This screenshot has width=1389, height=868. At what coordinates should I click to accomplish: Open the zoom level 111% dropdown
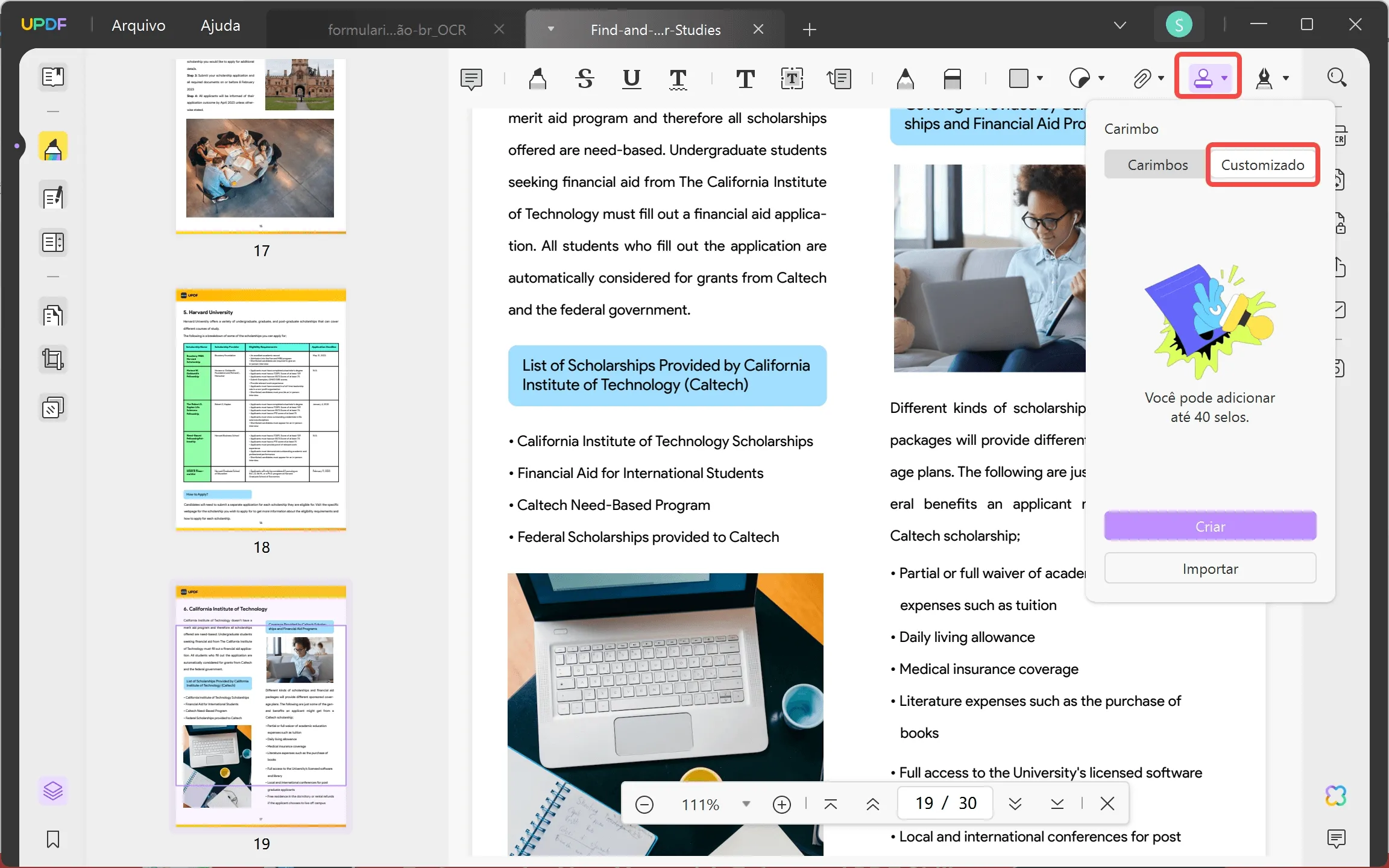[x=746, y=804]
